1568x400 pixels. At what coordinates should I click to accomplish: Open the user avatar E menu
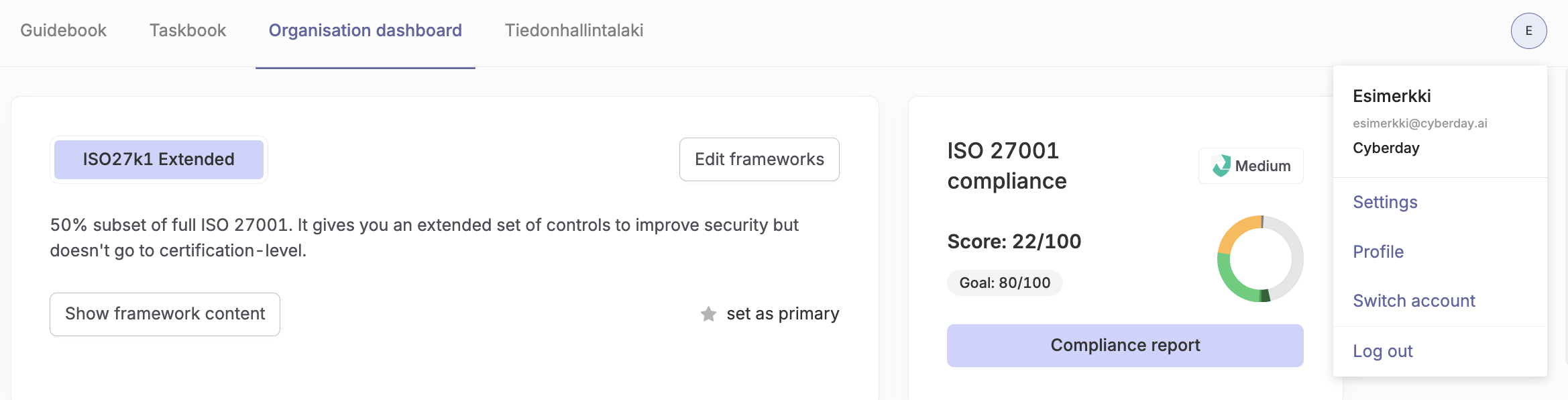pos(1528,31)
